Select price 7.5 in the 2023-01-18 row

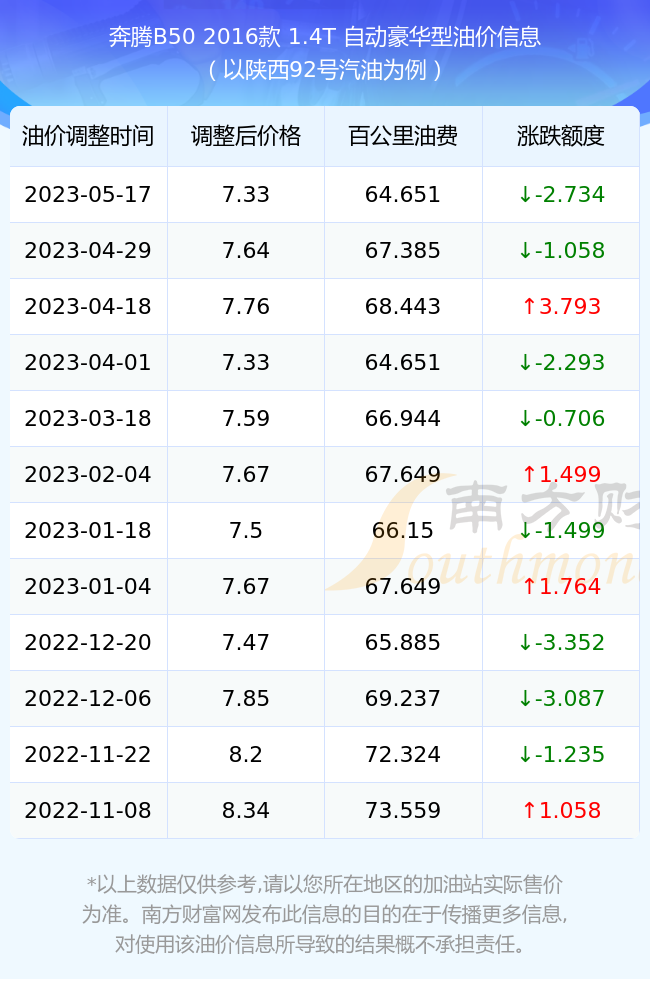coord(246,531)
